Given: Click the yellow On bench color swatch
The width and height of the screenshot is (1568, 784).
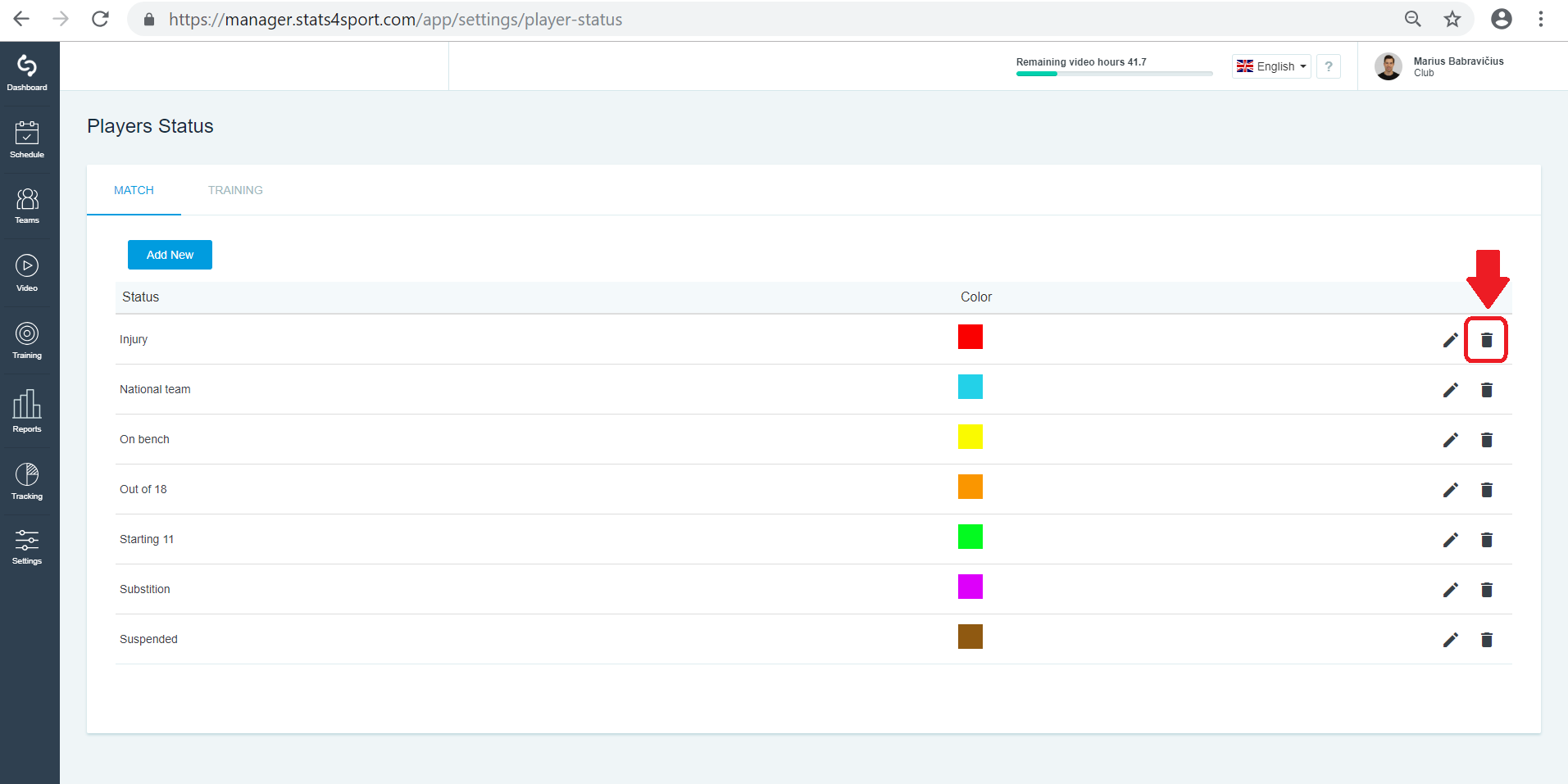Looking at the screenshot, I should pos(970,437).
